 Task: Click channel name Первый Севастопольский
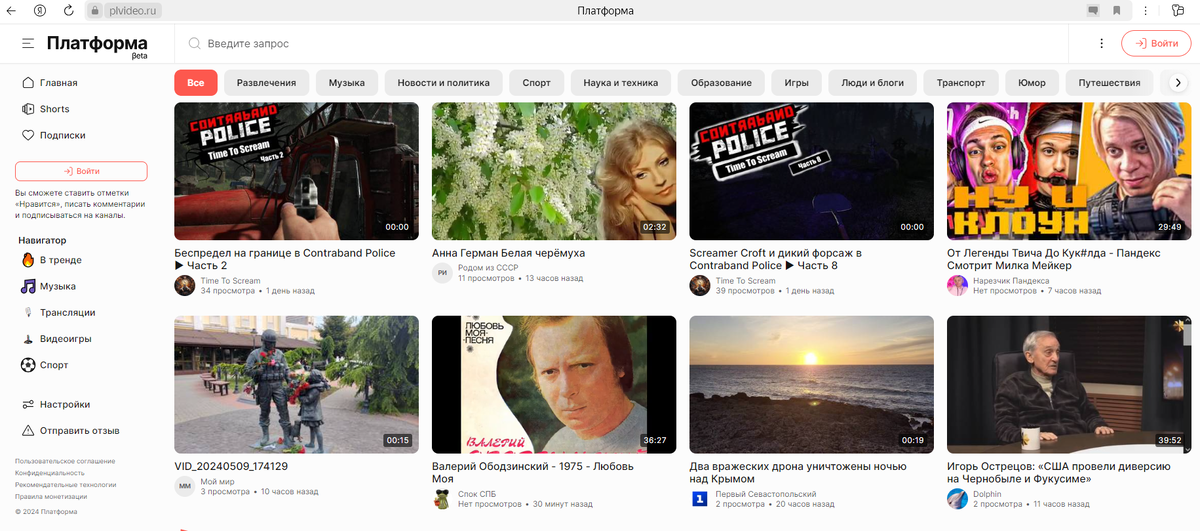[766, 494]
